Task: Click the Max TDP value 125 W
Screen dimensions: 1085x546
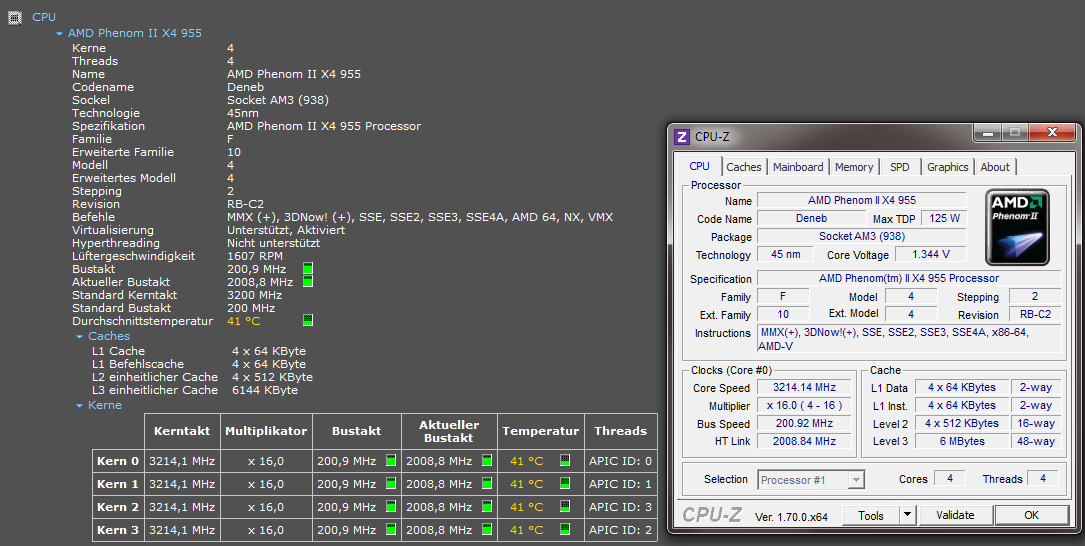Action: pyautogui.click(x=944, y=218)
